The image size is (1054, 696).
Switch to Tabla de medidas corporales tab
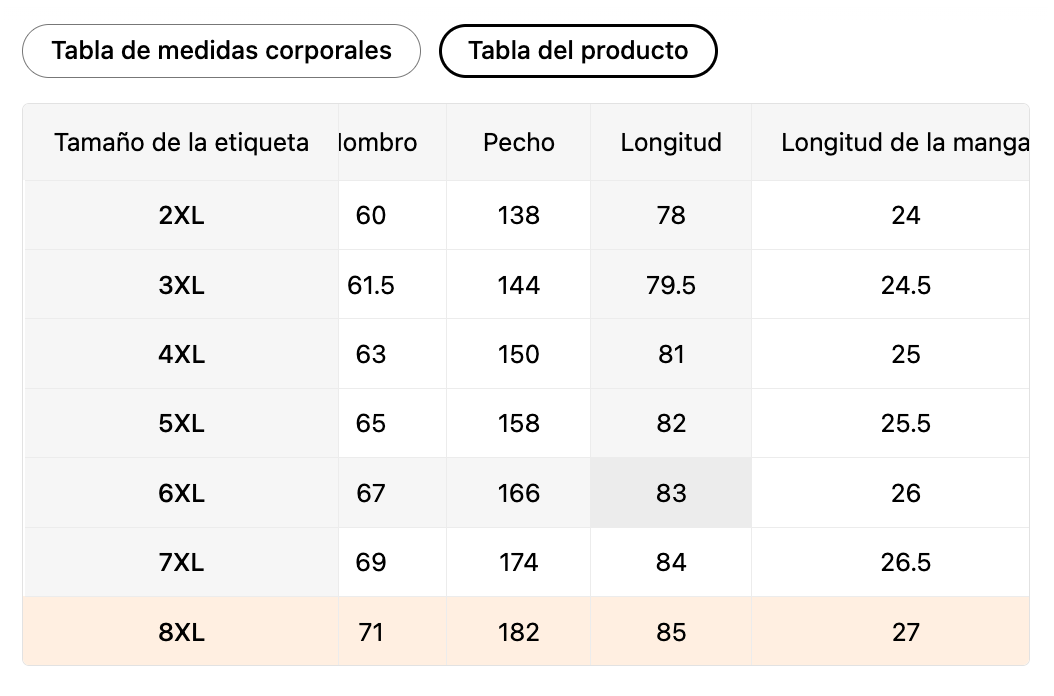point(221,51)
